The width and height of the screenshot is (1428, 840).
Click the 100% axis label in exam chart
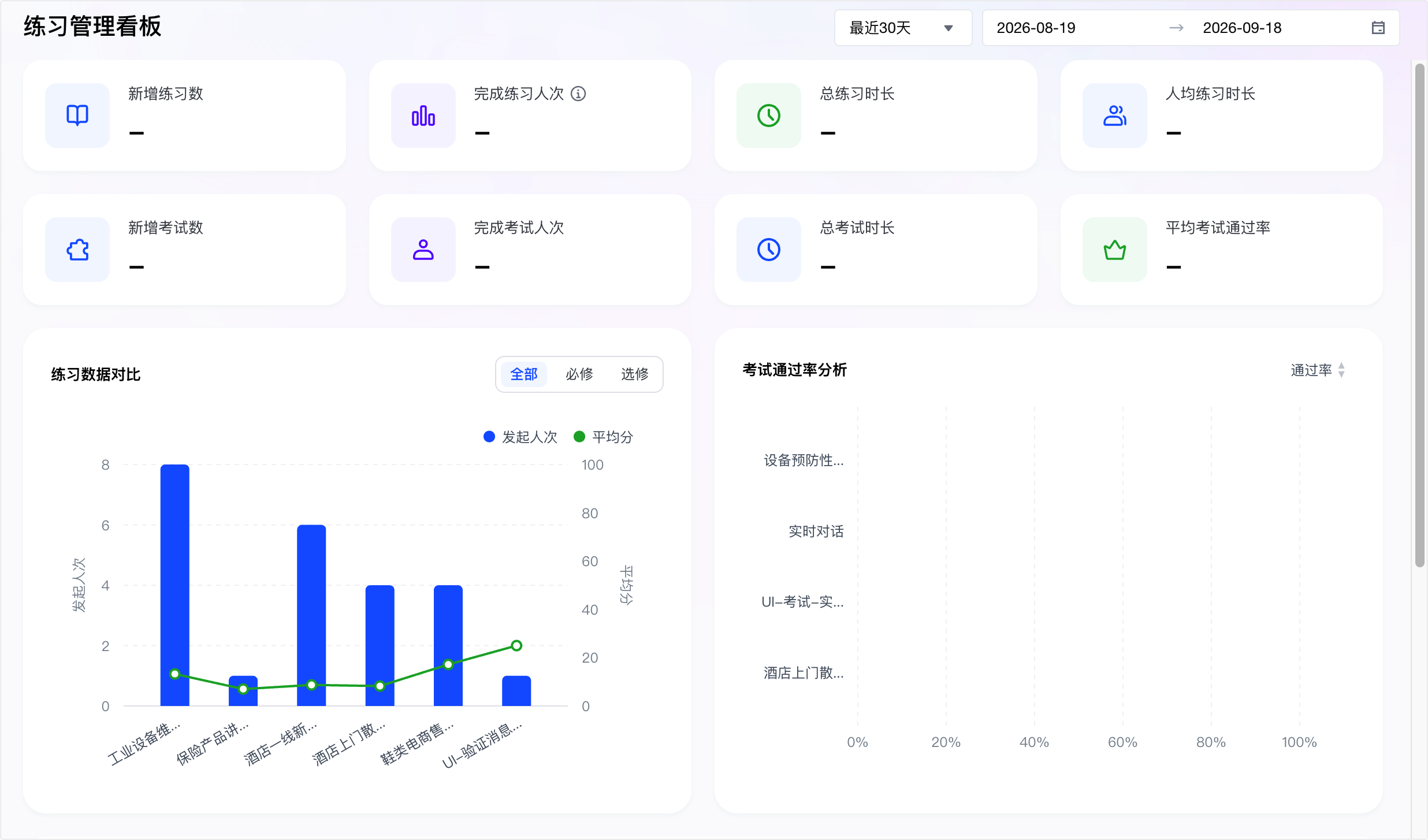click(x=1299, y=742)
